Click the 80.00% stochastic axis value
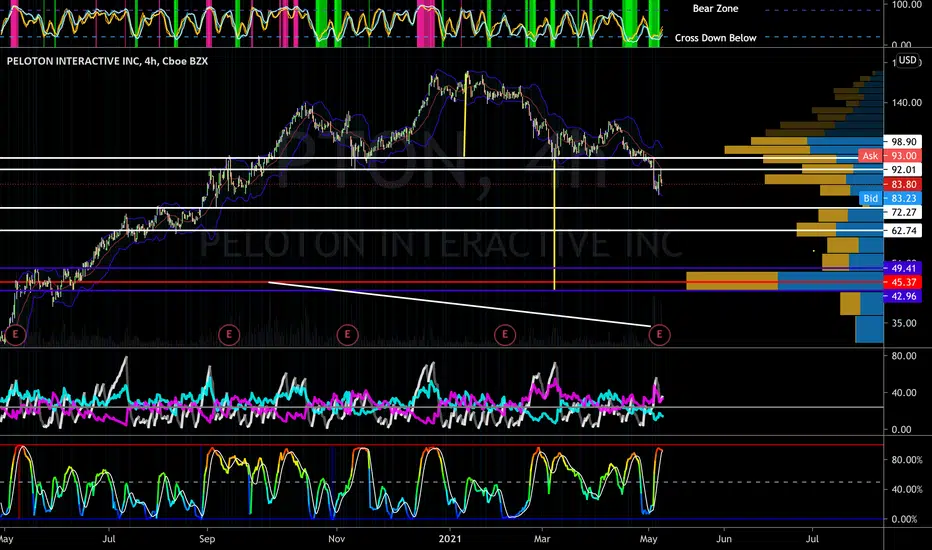This screenshot has height=550, width=932. (906, 460)
